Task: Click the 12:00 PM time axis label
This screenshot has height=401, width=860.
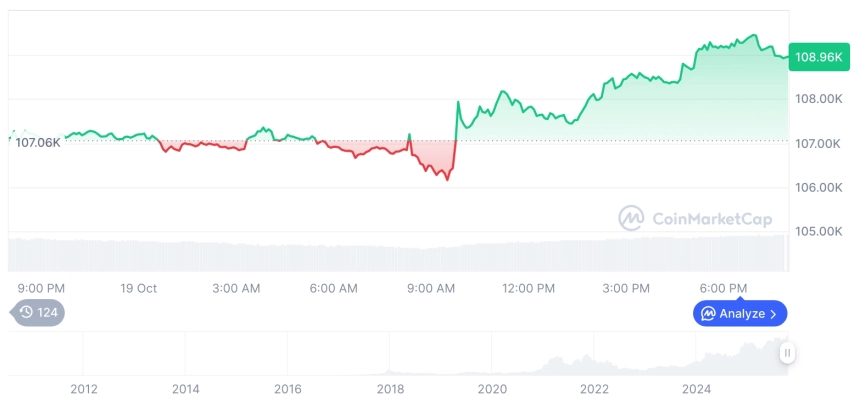Action: 528,288
